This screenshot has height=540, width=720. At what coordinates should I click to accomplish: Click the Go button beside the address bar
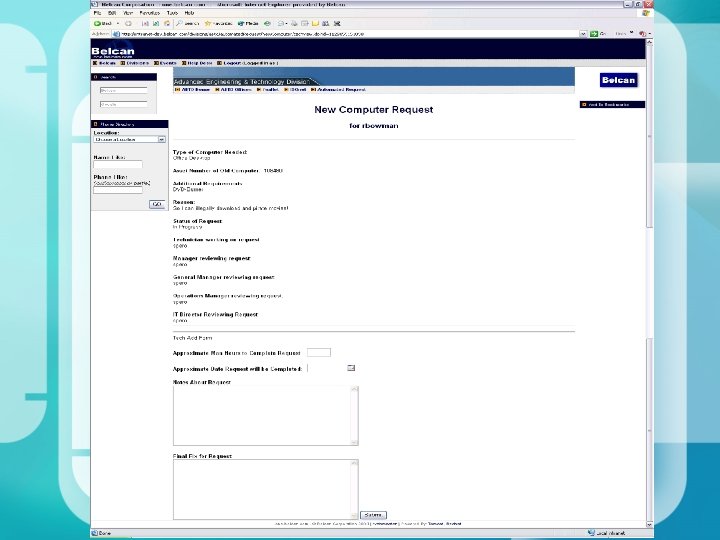pyautogui.click(x=598, y=34)
